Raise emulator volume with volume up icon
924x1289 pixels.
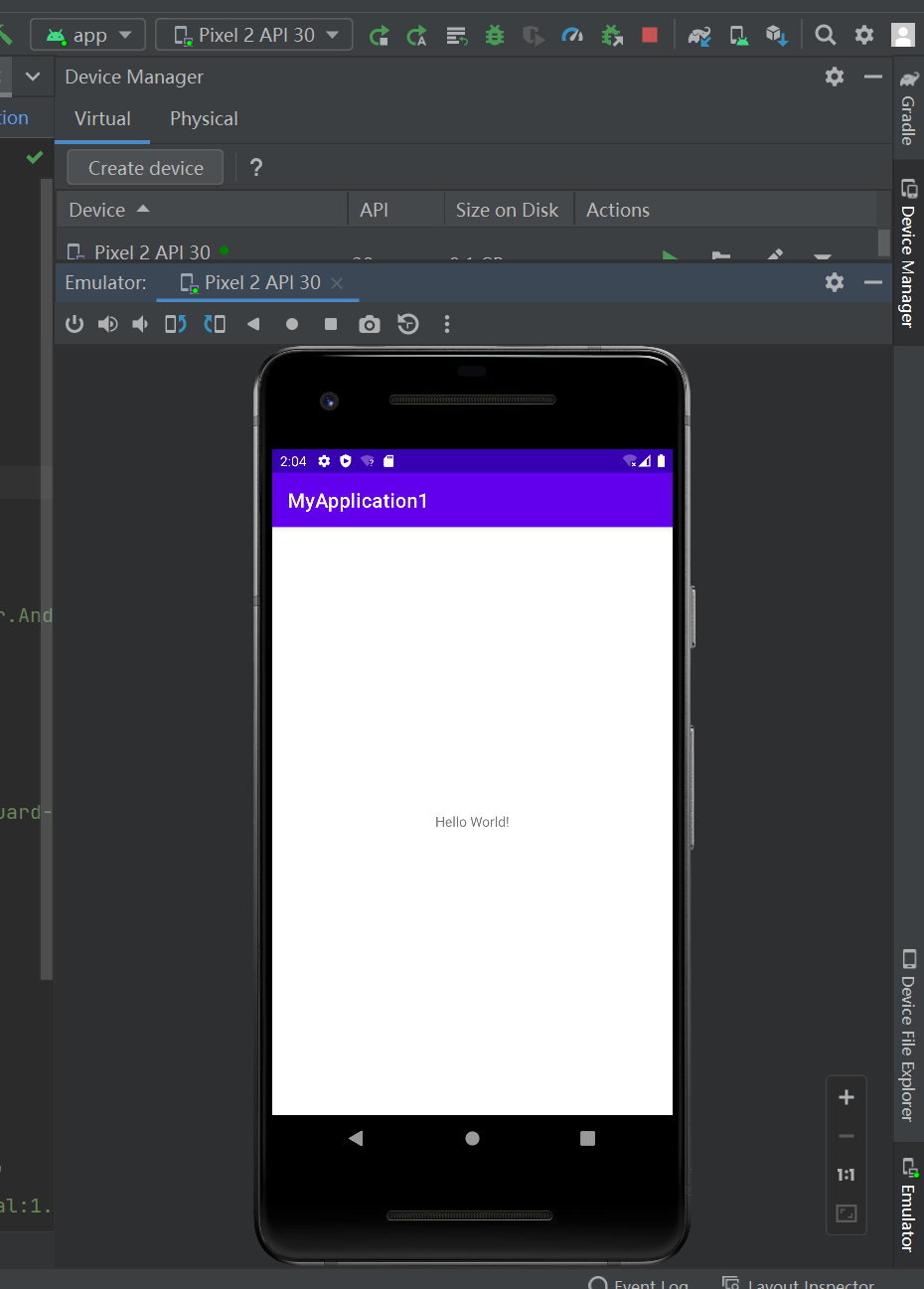(108, 324)
